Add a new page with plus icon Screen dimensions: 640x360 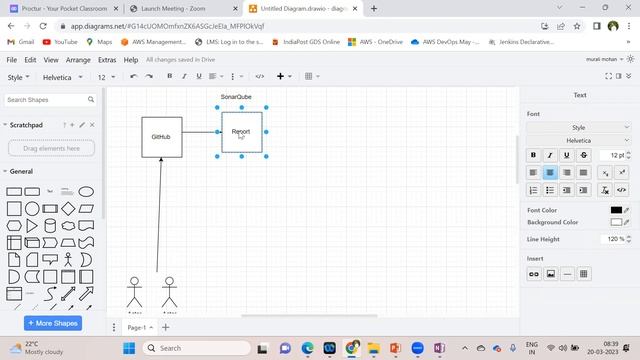pos(166,327)
